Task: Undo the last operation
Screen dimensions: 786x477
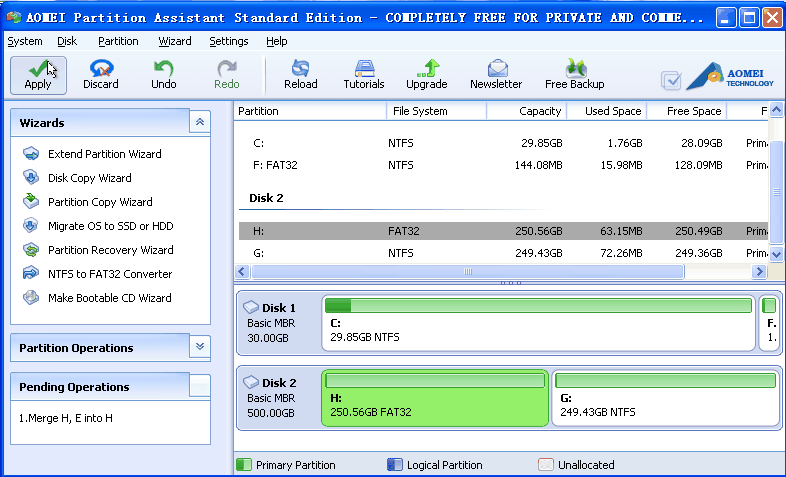Action: tap(164, 75)
